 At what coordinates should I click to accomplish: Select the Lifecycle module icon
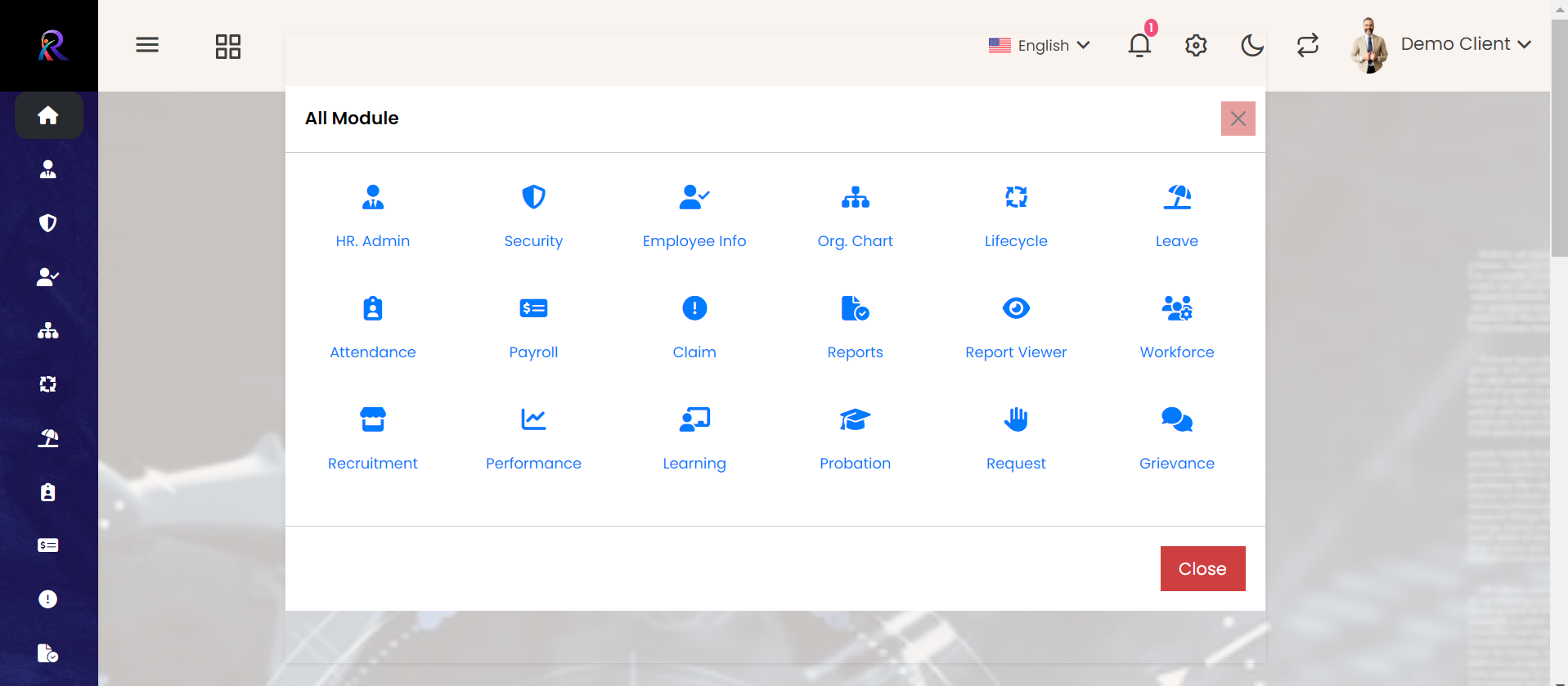point(1016,197)
